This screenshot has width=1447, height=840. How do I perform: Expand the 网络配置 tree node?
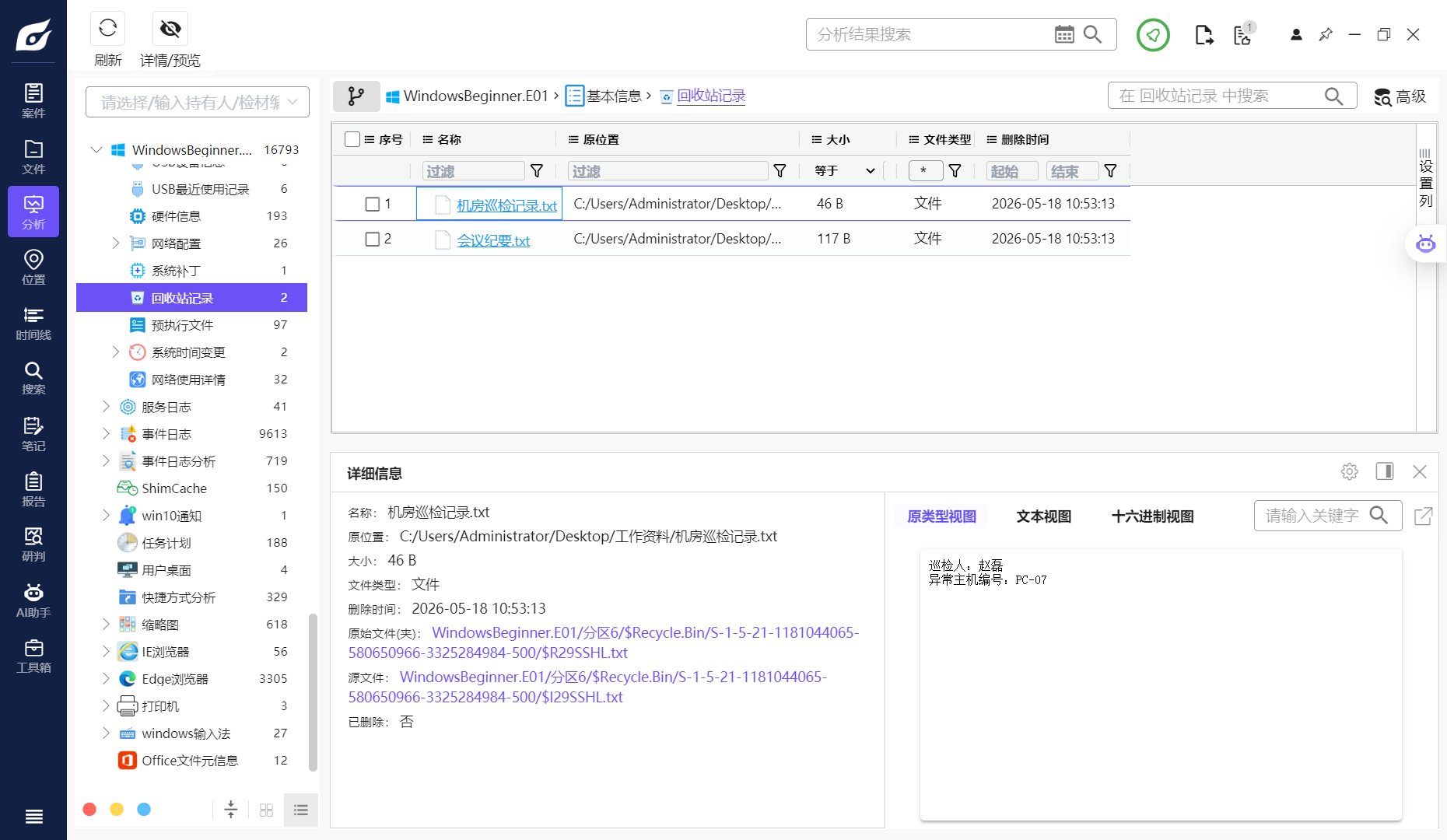click(x=116, y=243)
